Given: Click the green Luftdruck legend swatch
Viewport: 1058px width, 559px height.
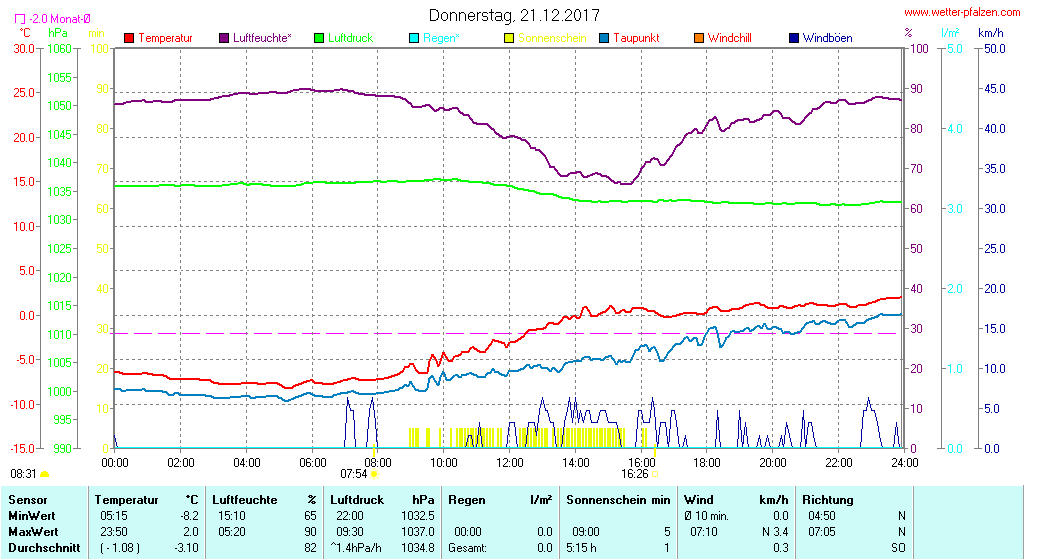Looking at the screenshot, I should pos(319,38).
